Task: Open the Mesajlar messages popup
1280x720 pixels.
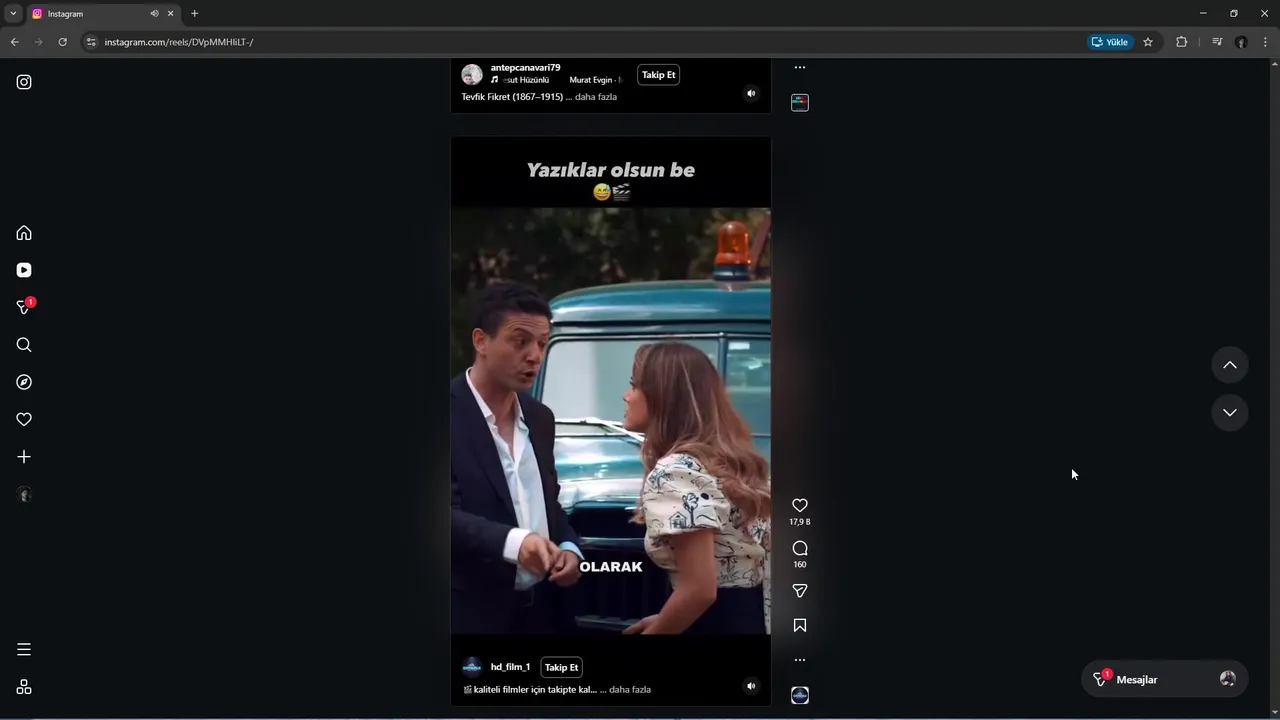Action: pyautogui.click(x=1164, y=679)
